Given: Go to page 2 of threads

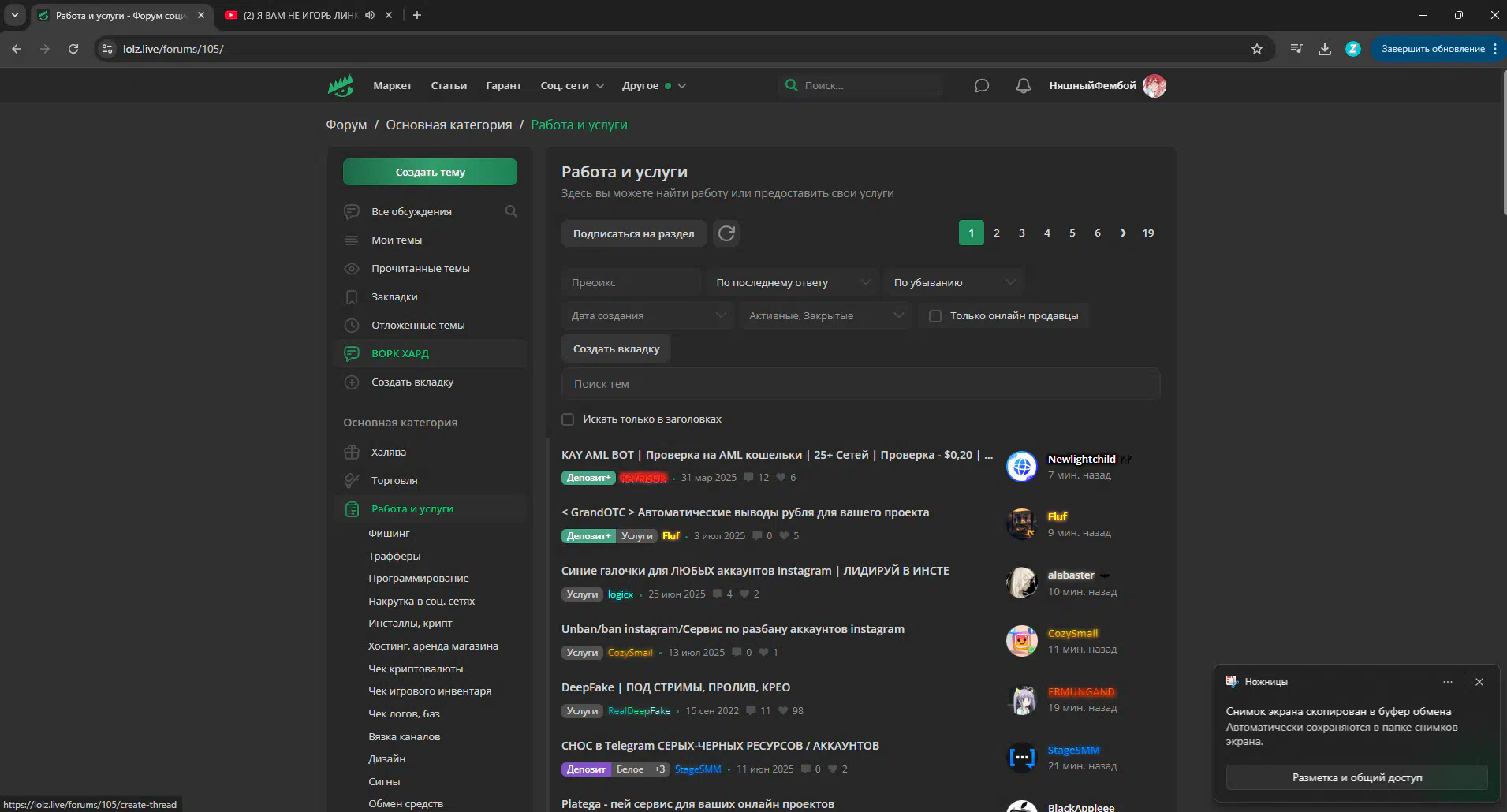Looking at the screenshot, I should (x=997, y=233).
